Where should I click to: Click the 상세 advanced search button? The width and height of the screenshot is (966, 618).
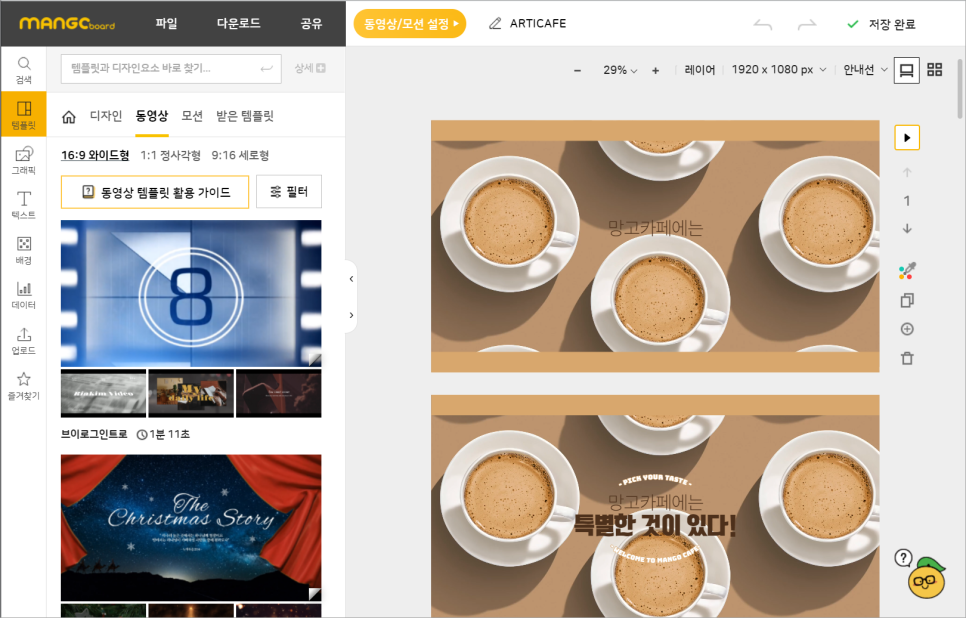point(310,68)
